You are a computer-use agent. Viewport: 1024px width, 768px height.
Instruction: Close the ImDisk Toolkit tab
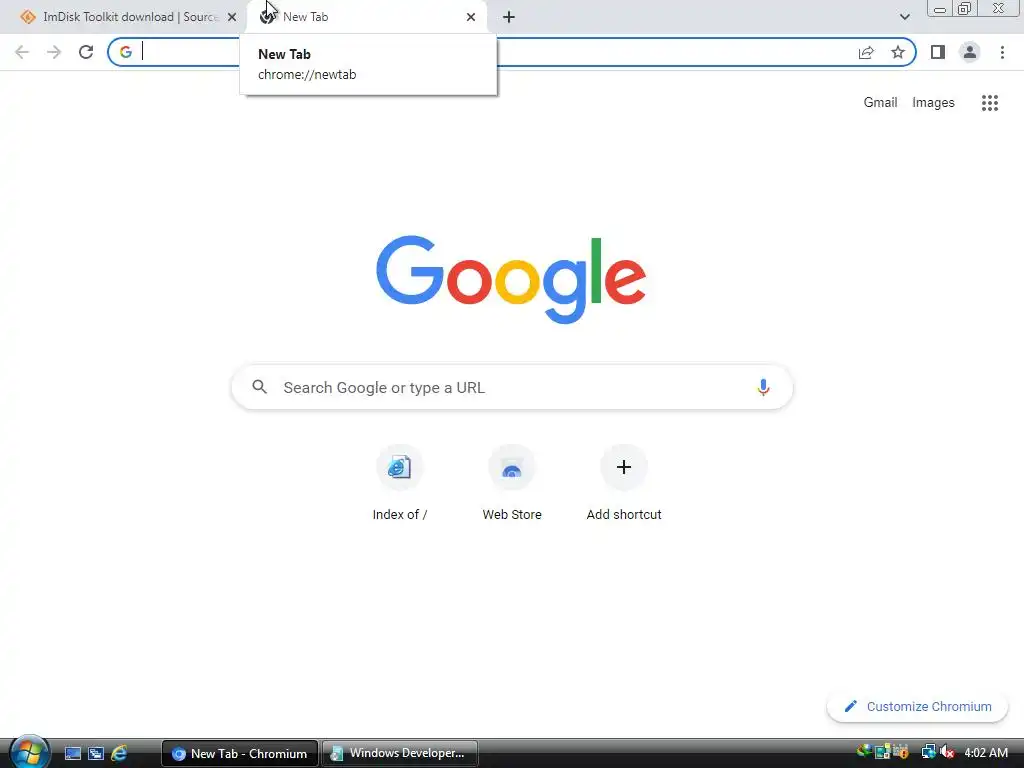pos(232,17)
